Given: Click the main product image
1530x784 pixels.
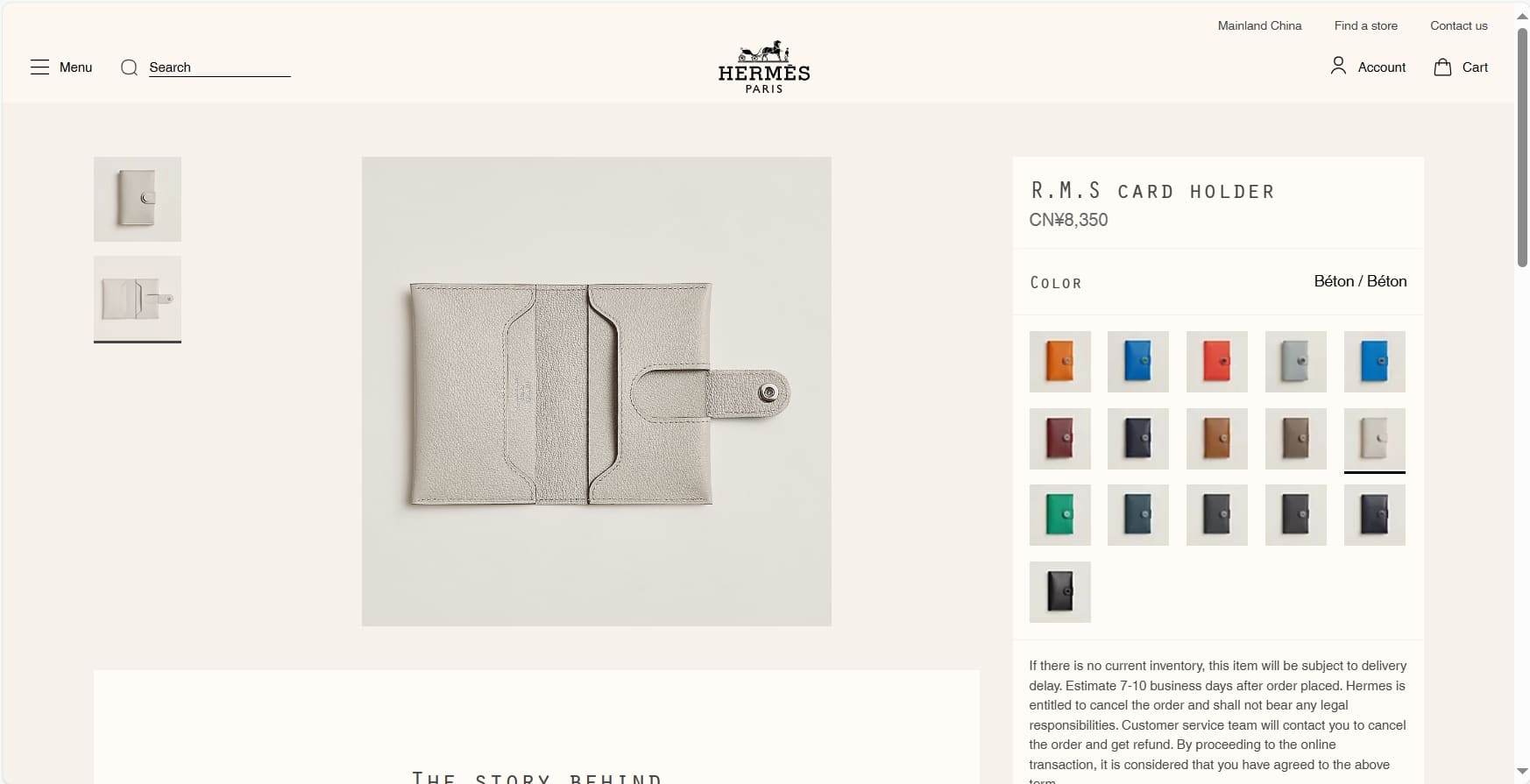Looking at the screenshot, I should point(597,392).
